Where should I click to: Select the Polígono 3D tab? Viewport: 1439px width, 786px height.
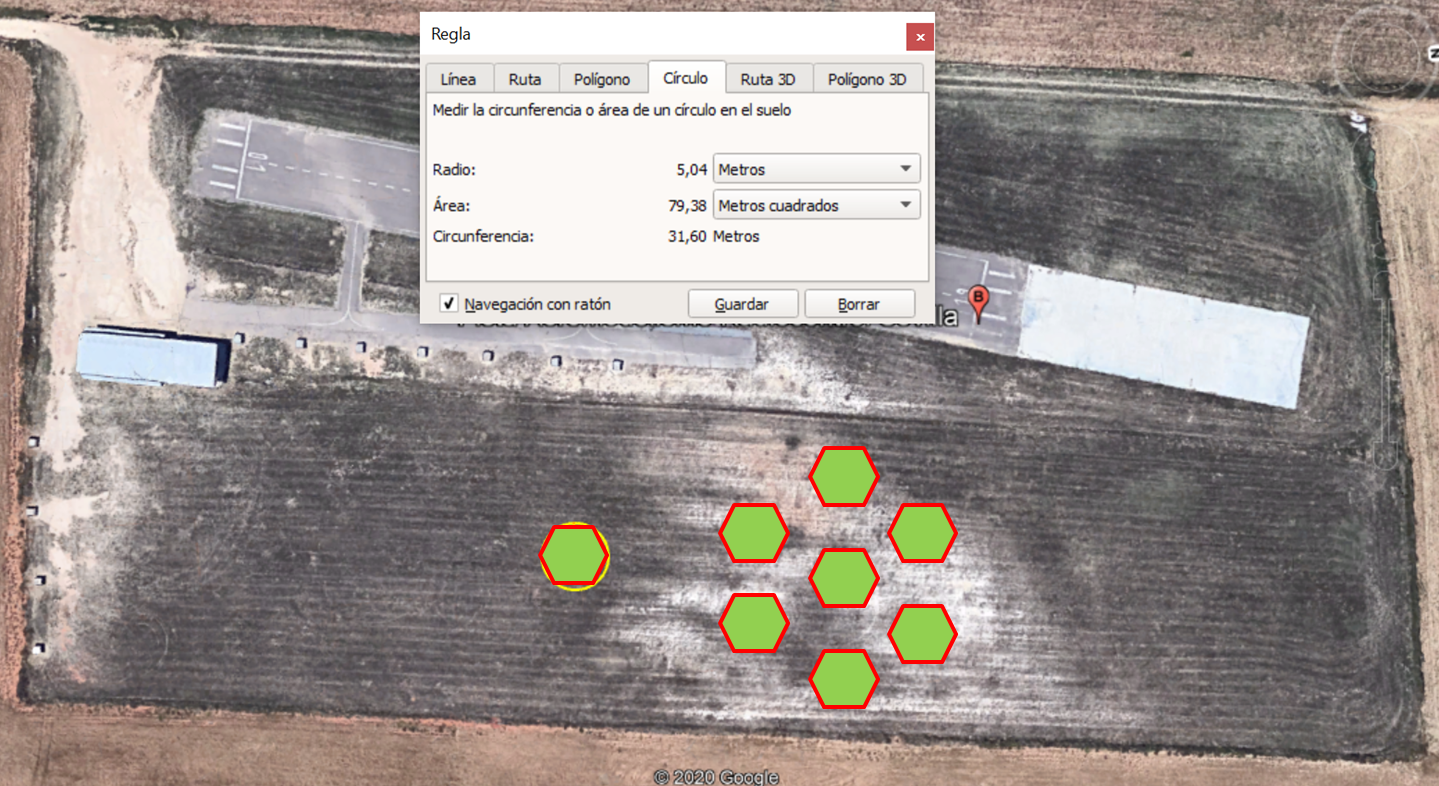tap(867, 79)
